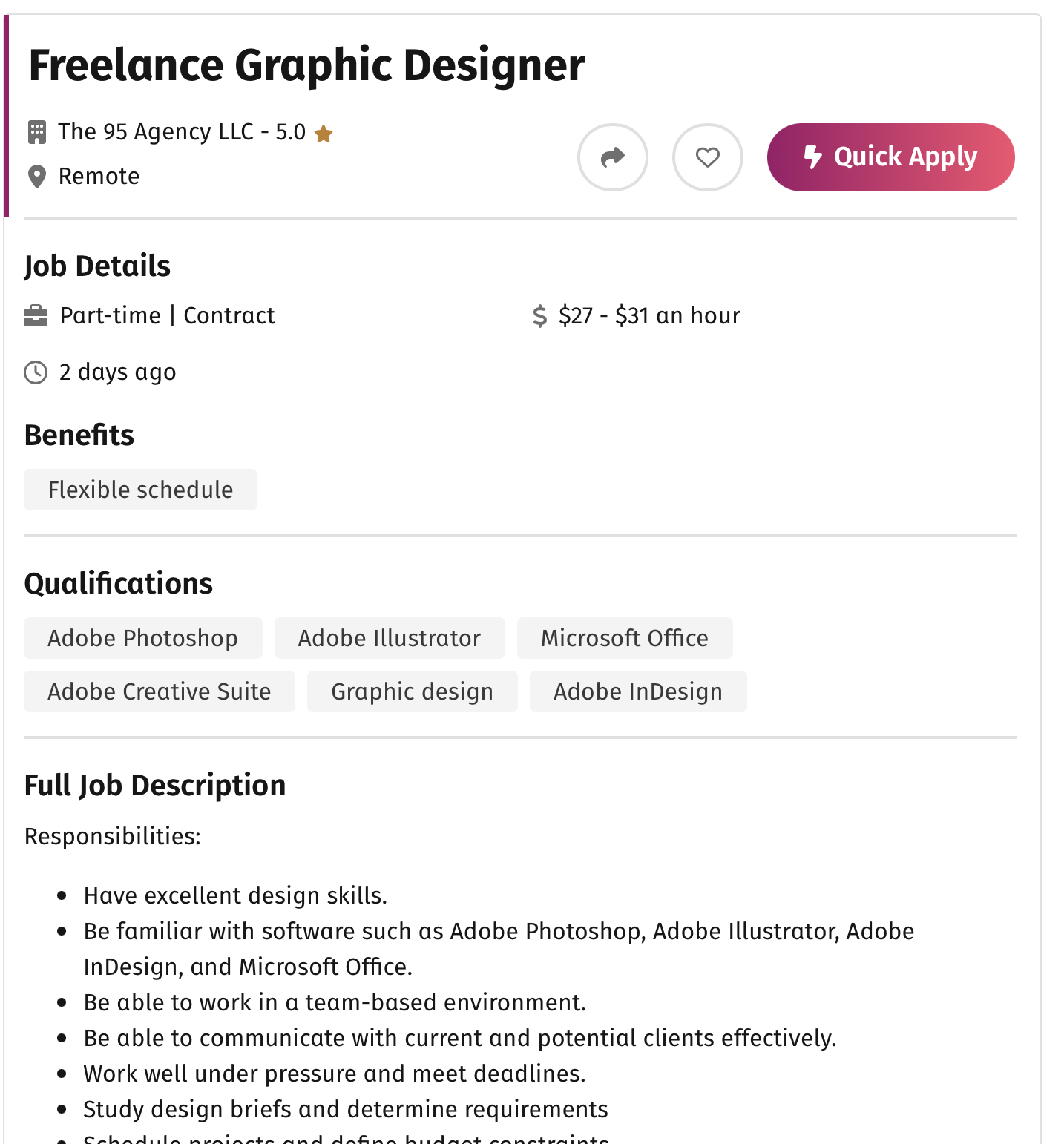Click the lightning bolt on Quick Apply
1064x1144 pixels.
[813, 157]
